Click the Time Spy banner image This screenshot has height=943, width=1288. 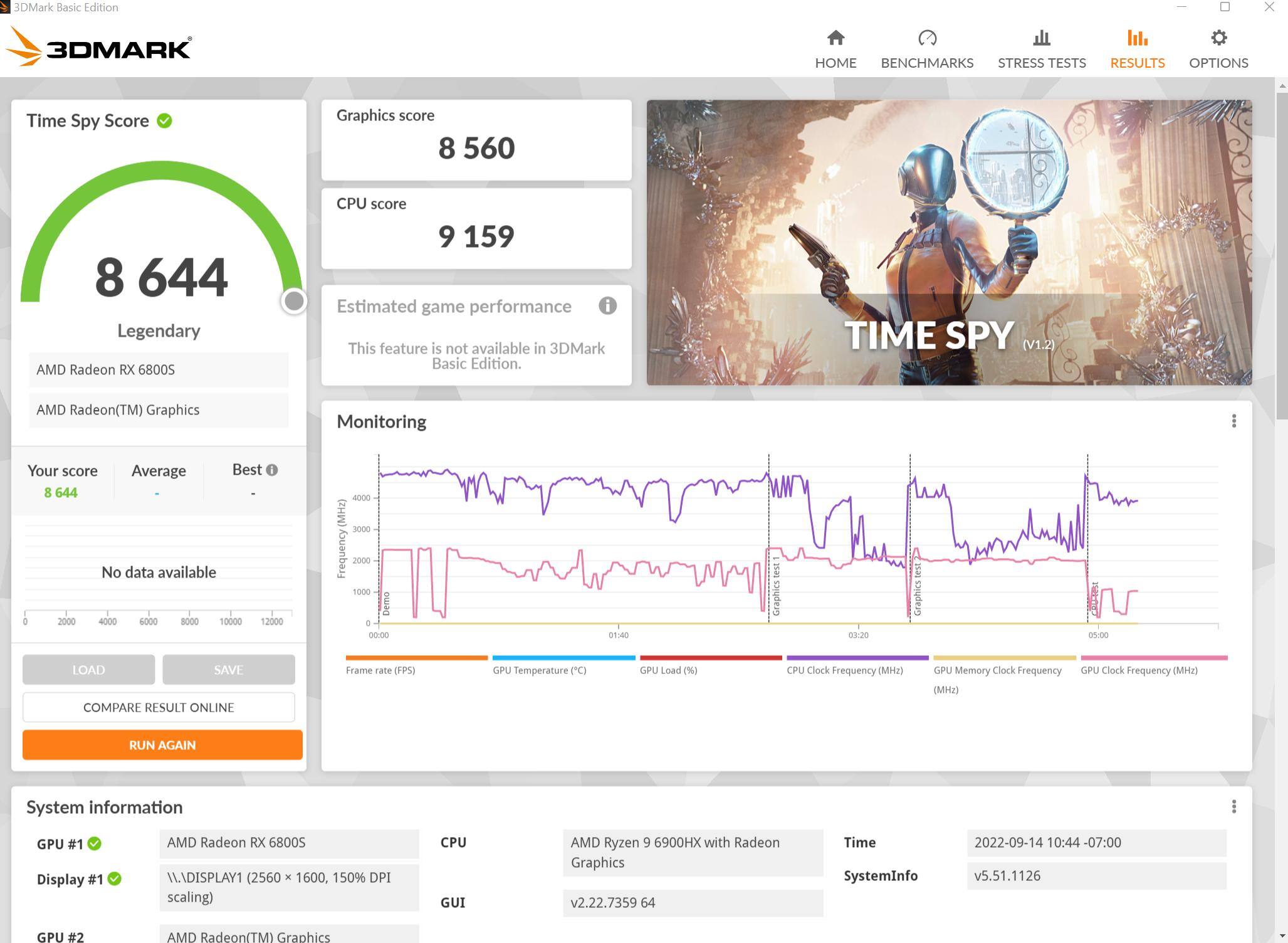click(x=948, y=242)
